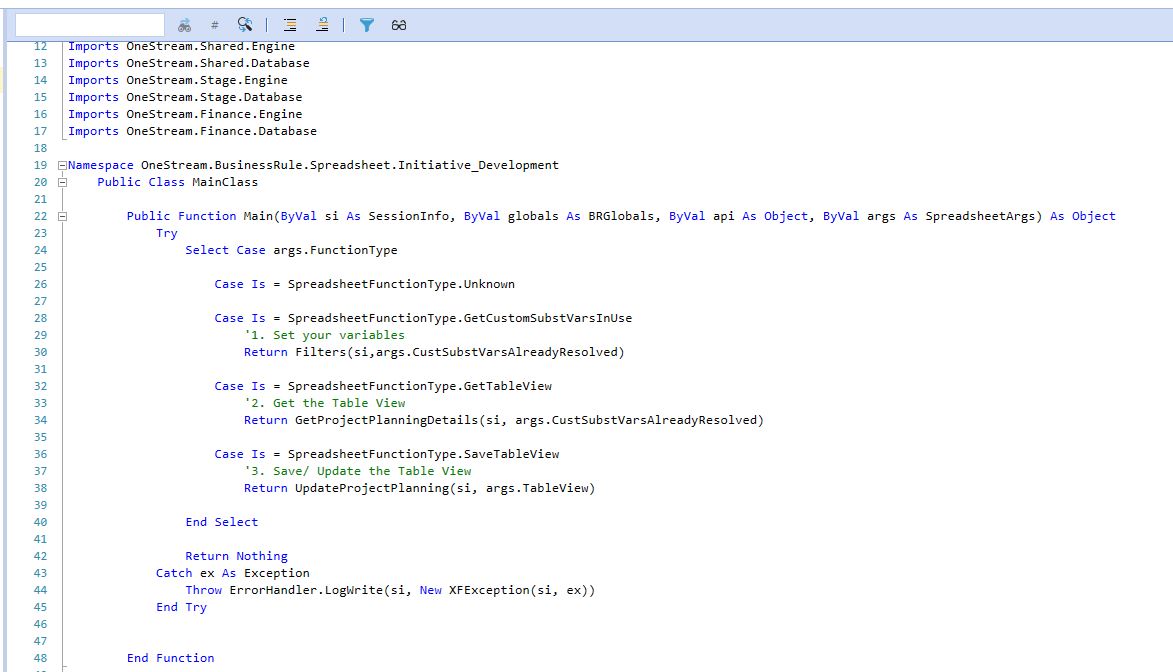Screen dimensions: 1173x672
Task: Place cursor on the End Function line
Action: (170, 657)
